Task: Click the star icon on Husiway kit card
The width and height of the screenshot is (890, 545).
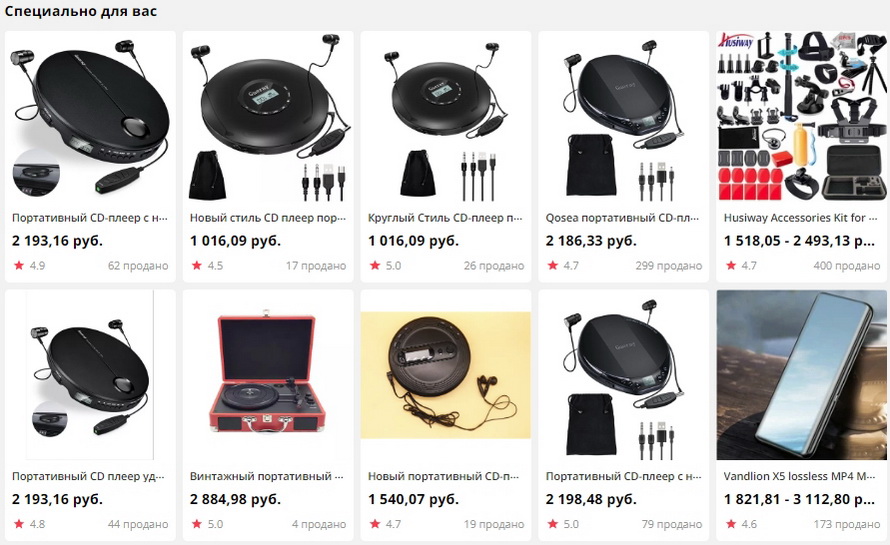Action: (731, 265)
